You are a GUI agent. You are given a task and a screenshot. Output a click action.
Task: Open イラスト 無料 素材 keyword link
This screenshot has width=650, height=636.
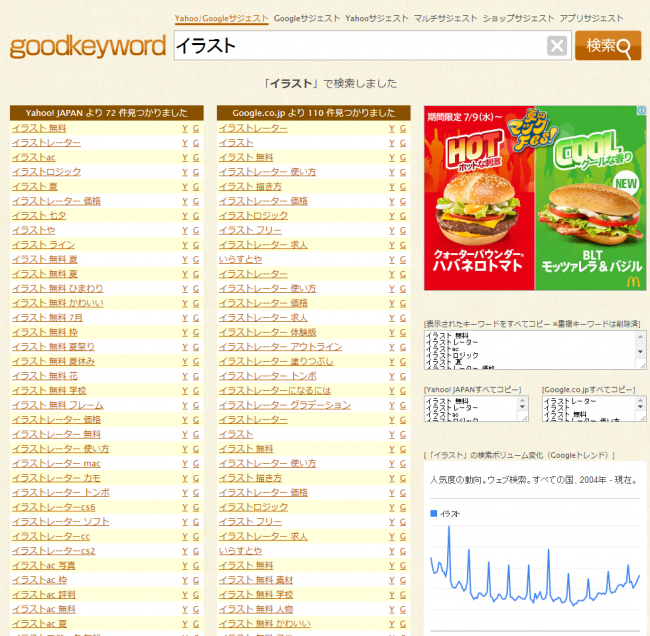[256, 580]
